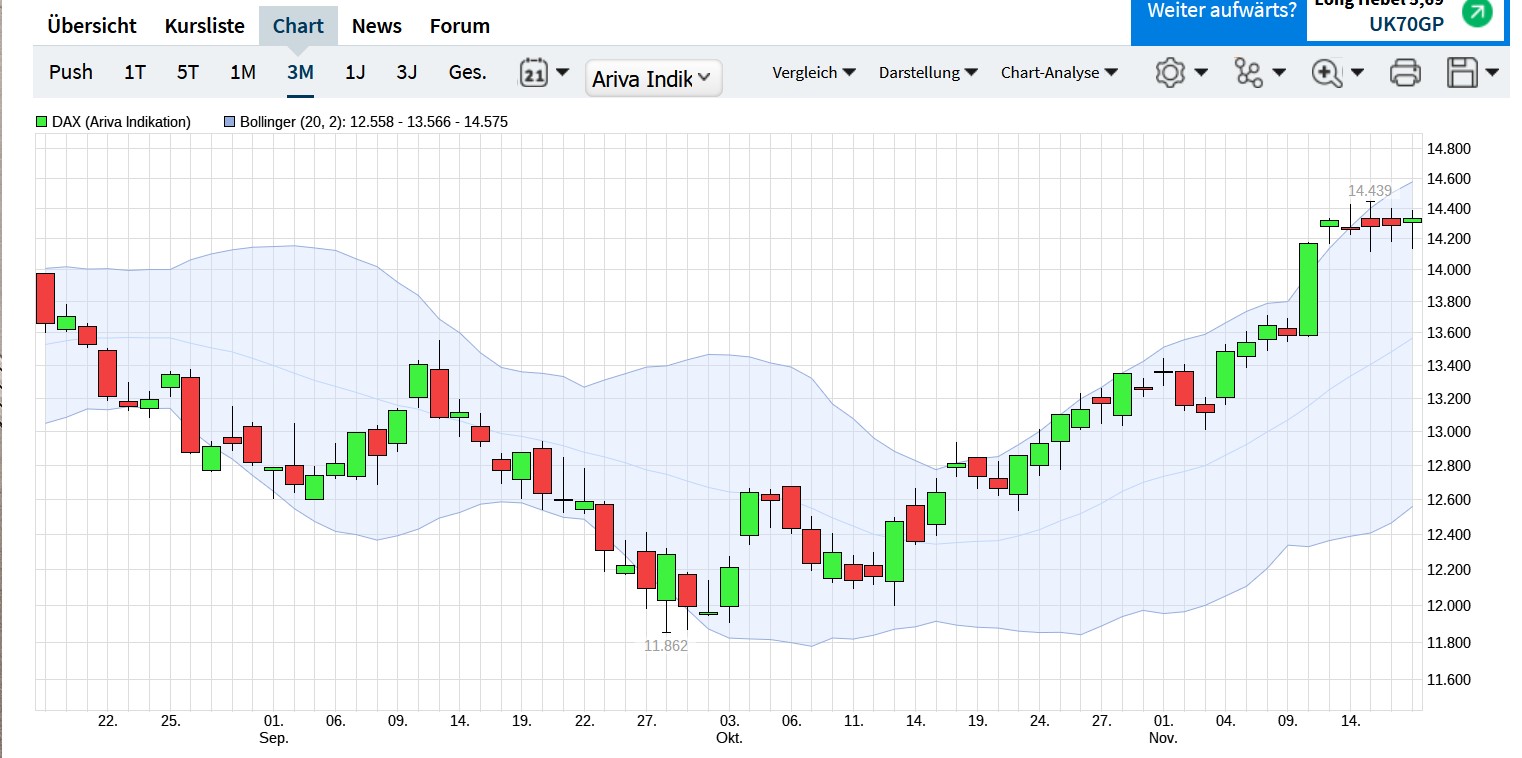Print the chart with the printer icon
Viewport: 1522px width, 758px height.
click(x=1405, y=72)
